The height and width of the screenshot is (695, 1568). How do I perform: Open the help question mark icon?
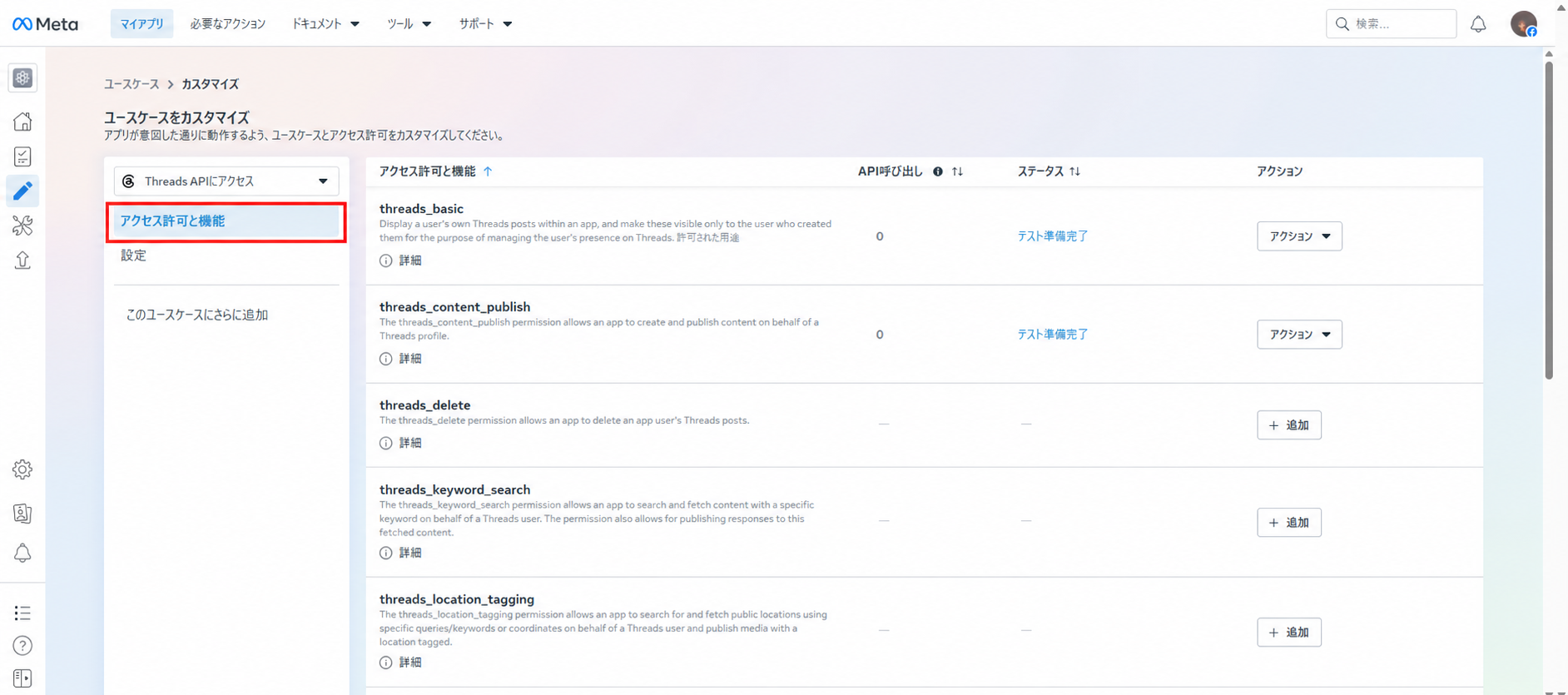22,646
